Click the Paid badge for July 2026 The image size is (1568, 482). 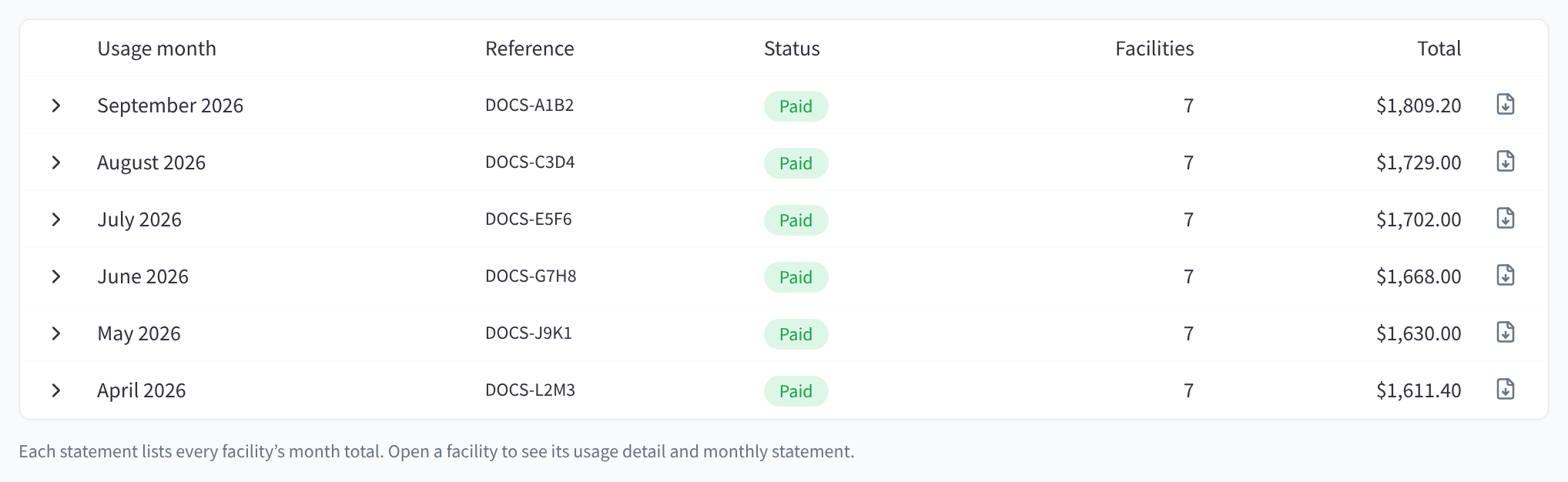click(x=796, y=220)
